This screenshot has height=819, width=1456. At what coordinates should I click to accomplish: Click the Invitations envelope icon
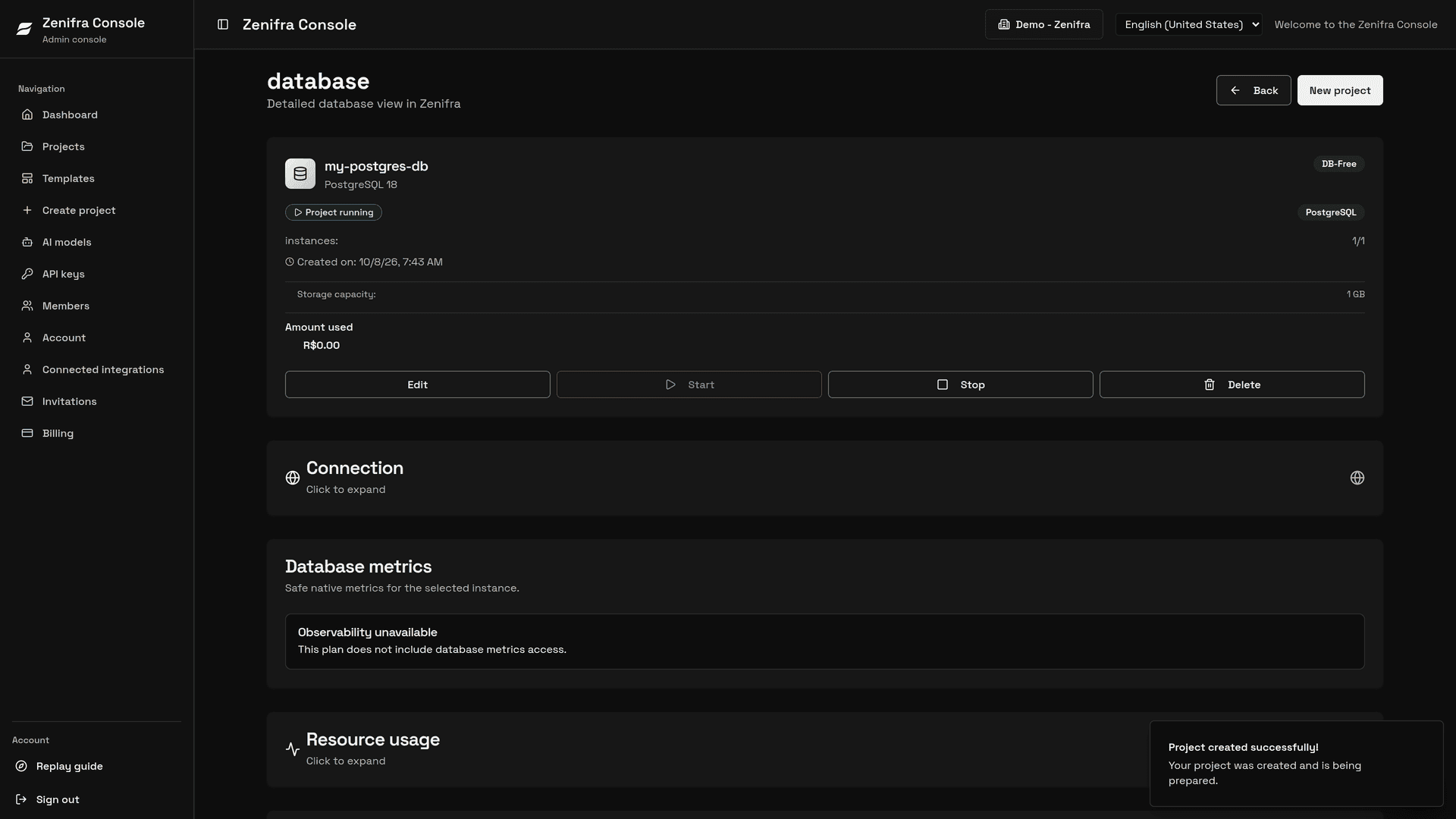(x=27, y=401)
